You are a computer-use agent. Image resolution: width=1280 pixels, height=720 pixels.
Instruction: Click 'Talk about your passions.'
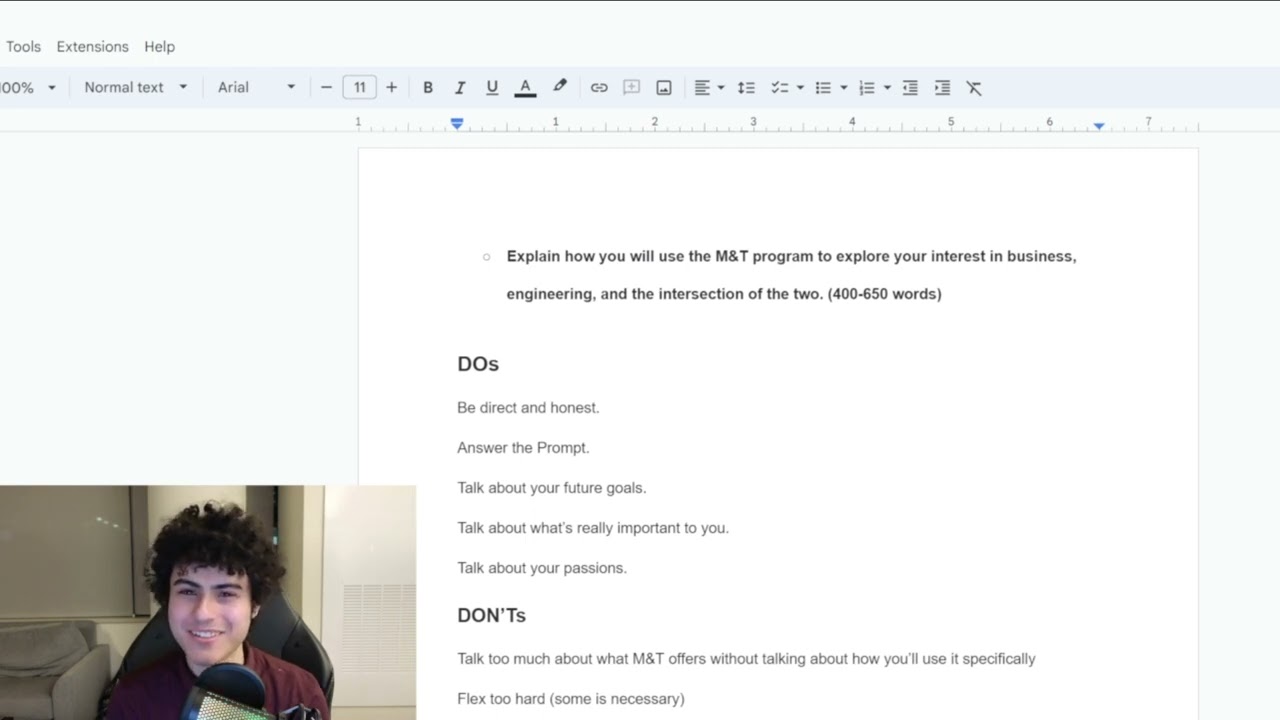click(542, 568)
